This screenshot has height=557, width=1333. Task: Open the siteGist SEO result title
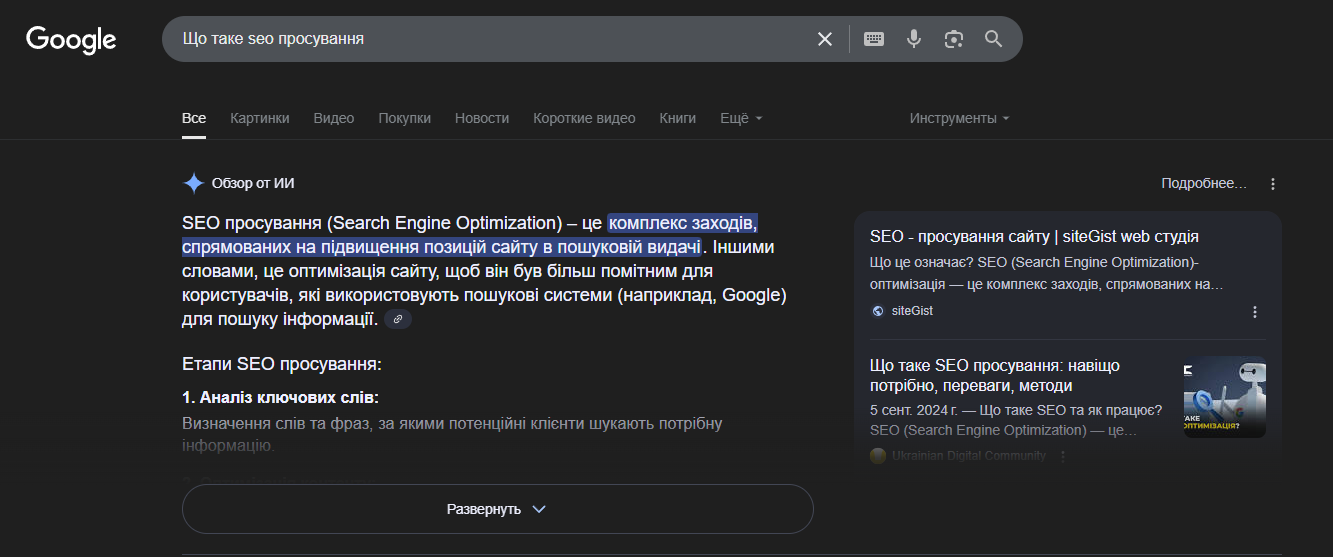[x=1034, y=237]
